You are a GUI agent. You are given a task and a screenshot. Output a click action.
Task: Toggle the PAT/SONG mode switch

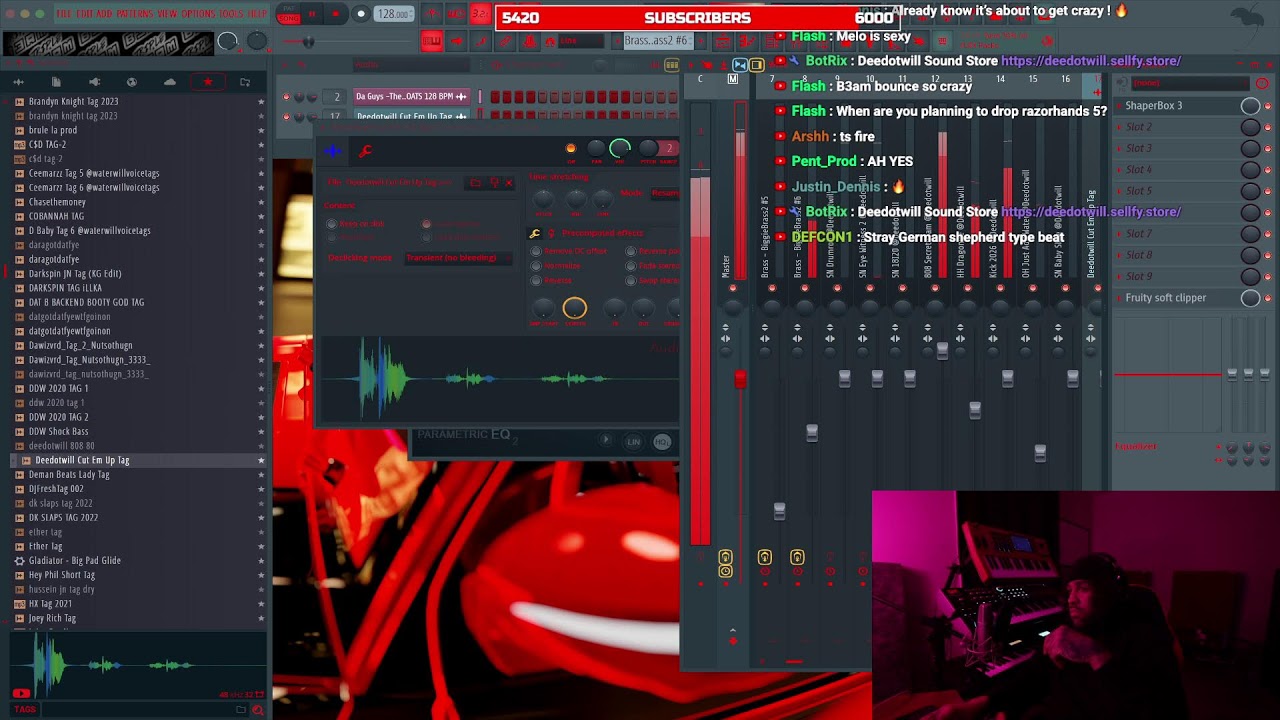coord(288,15)
